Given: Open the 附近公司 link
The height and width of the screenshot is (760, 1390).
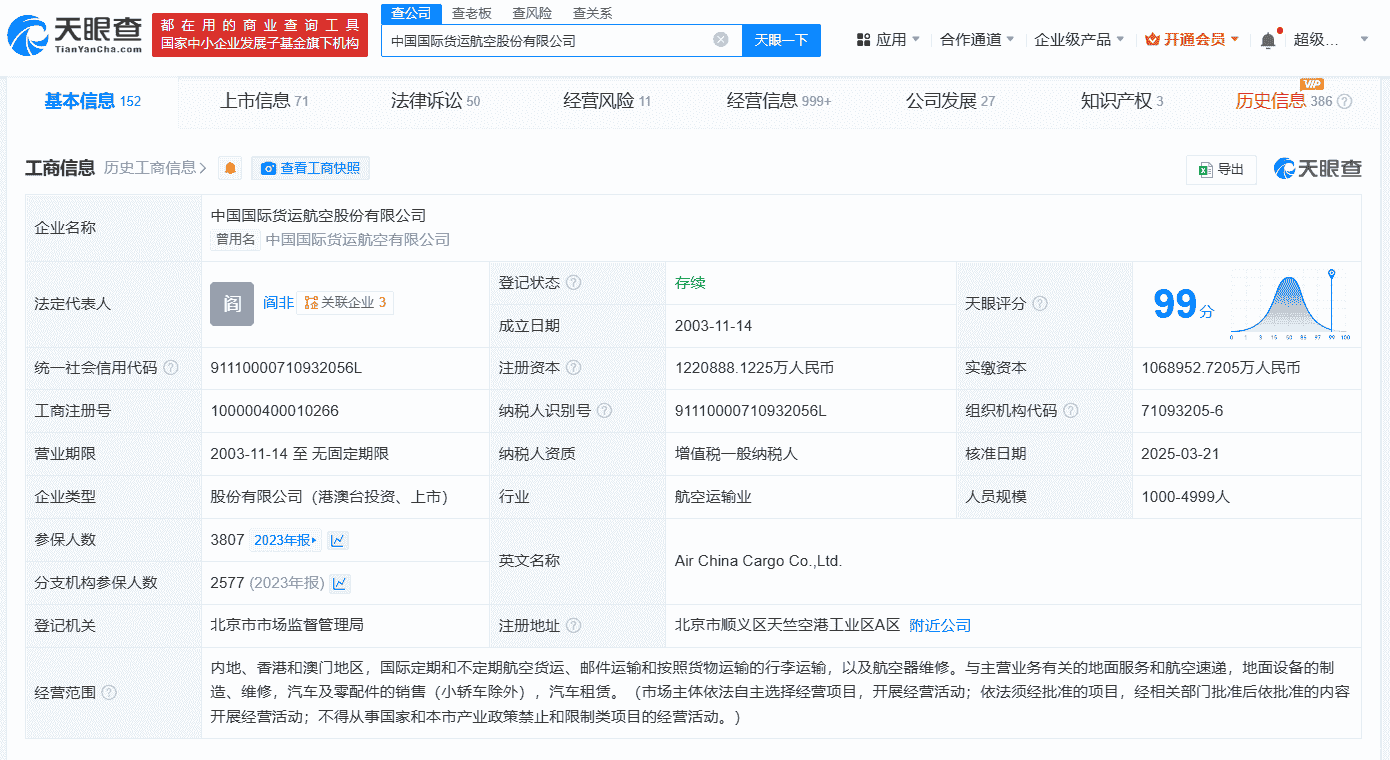Looking at the screenshot, I should pos(940,626).
